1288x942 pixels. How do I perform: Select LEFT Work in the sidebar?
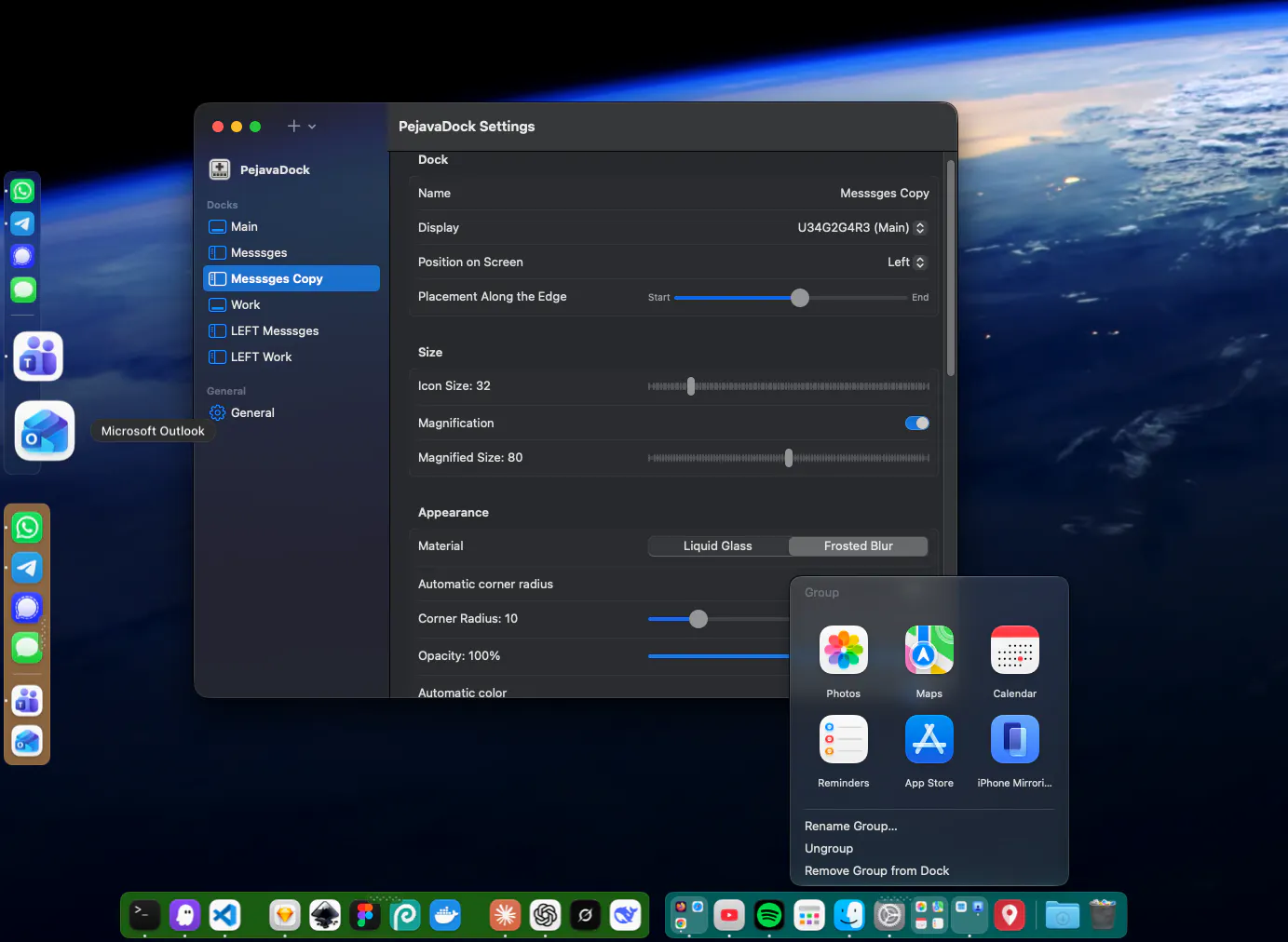click(x=291, y=357)
